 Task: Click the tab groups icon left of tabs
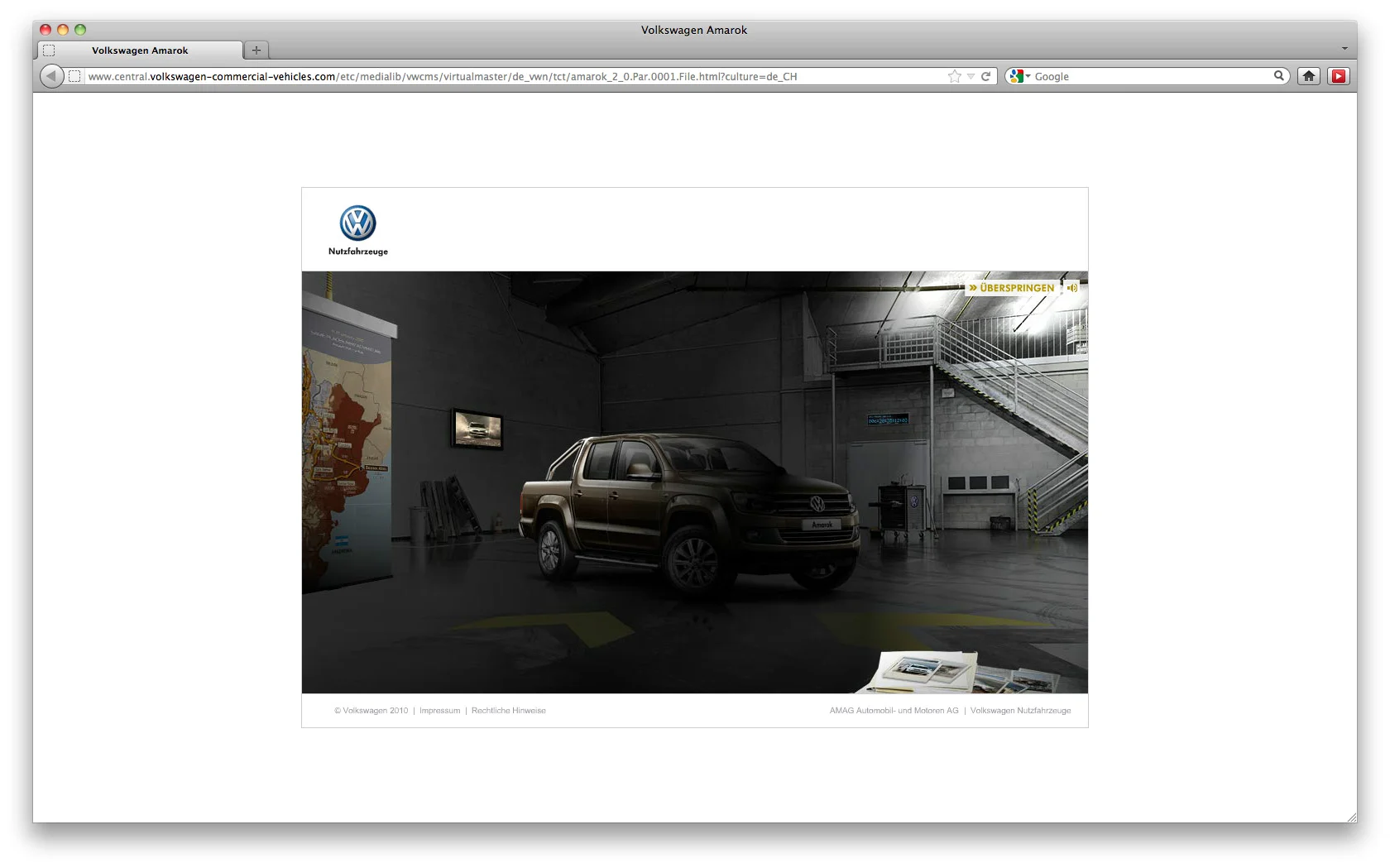(x=49, y=50)
